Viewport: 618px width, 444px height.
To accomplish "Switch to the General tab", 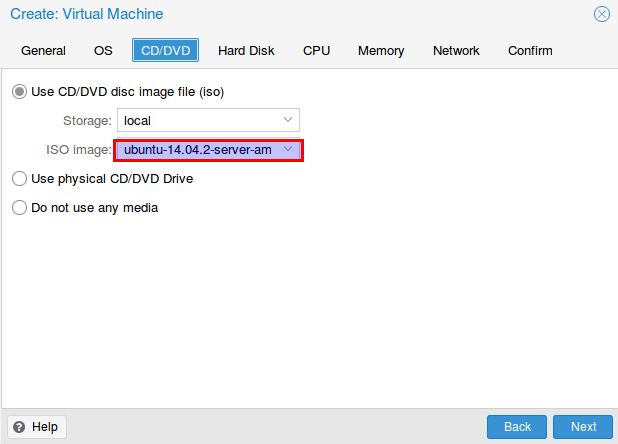I will (x=43, y=50).
